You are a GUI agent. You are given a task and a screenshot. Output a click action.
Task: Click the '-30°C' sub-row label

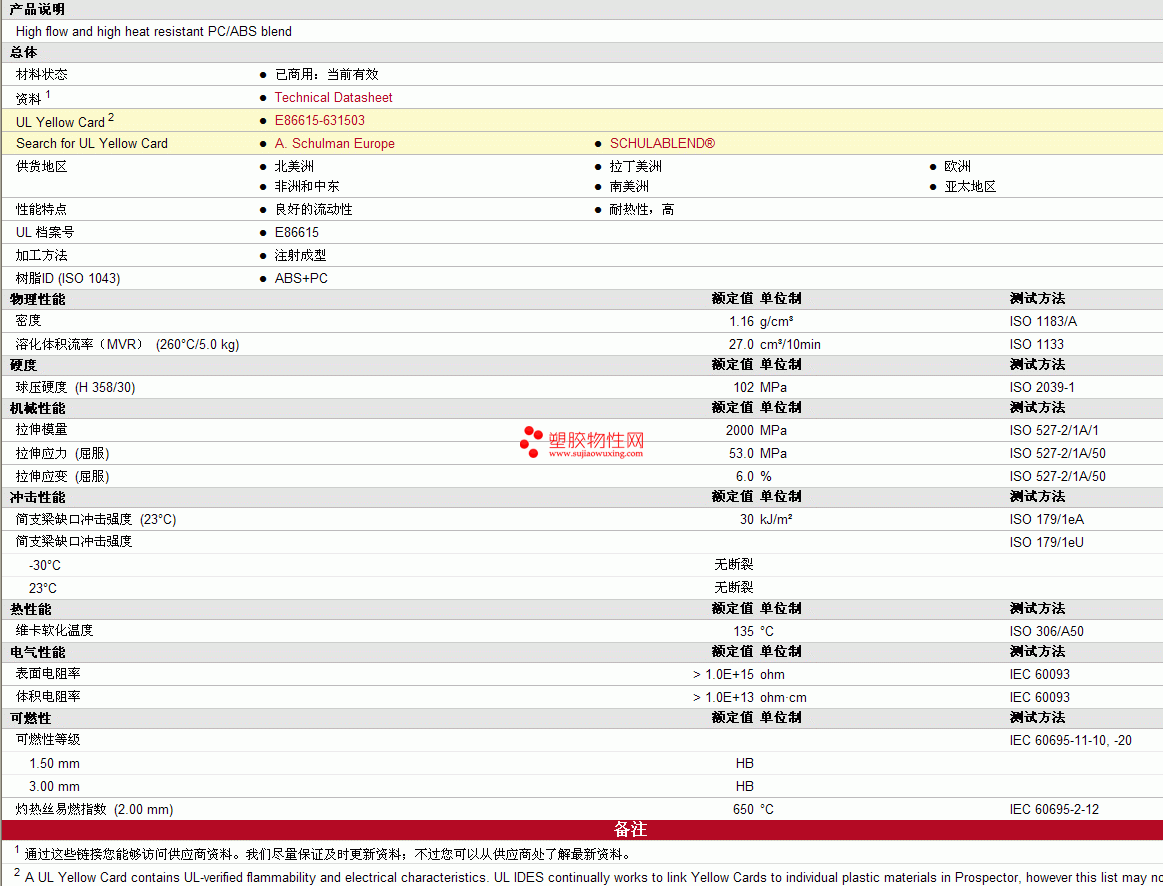point(45,565)
